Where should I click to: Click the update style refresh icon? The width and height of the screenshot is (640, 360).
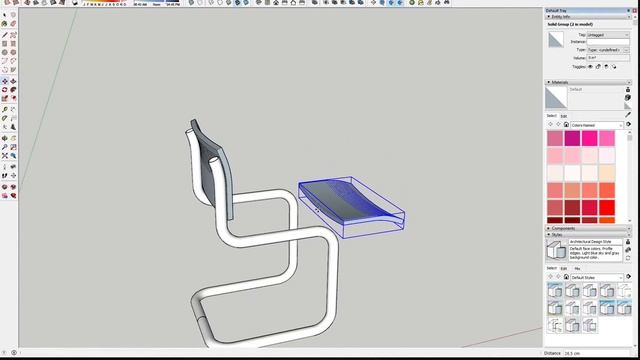(x=628, y=258)
